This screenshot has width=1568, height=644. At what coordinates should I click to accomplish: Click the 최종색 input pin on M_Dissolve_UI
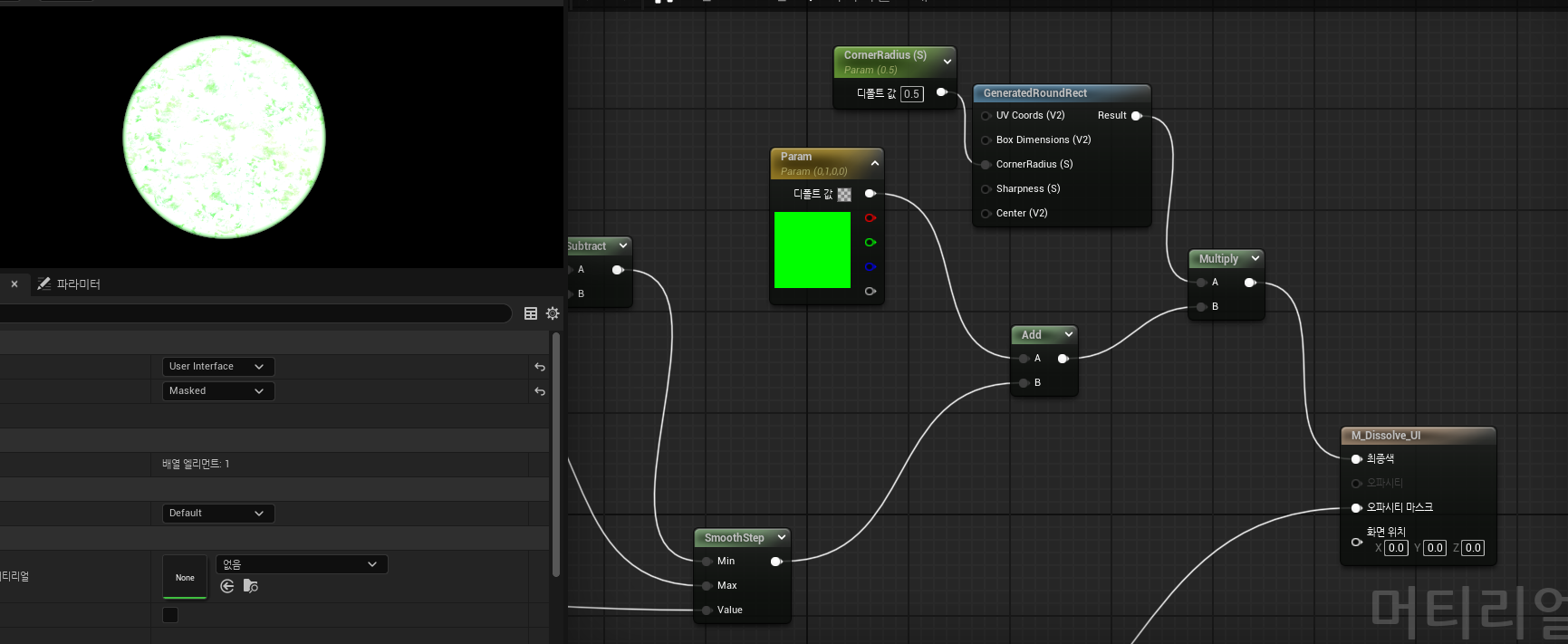pyautogui.click(x=1356, y=459)
